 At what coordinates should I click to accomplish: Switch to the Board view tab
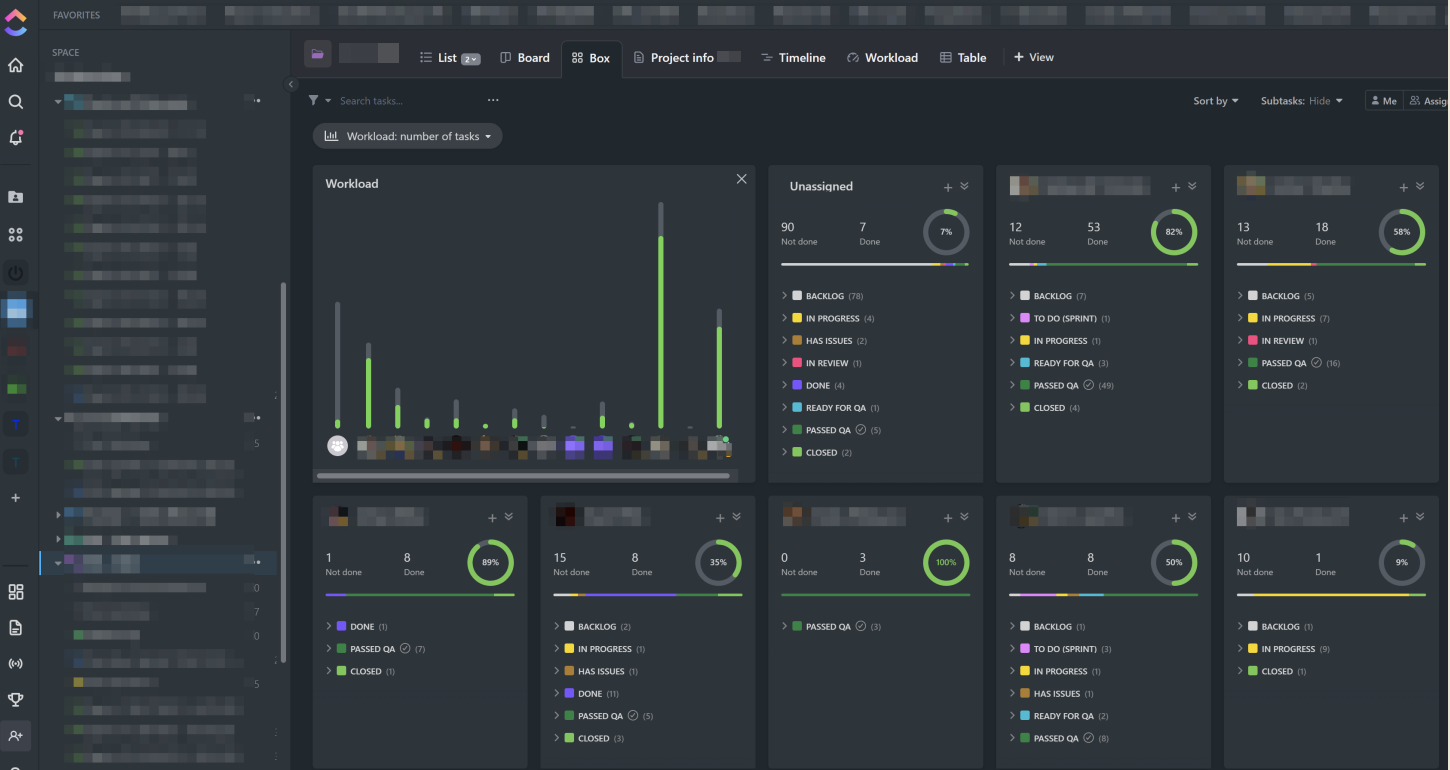coord(525,58)
